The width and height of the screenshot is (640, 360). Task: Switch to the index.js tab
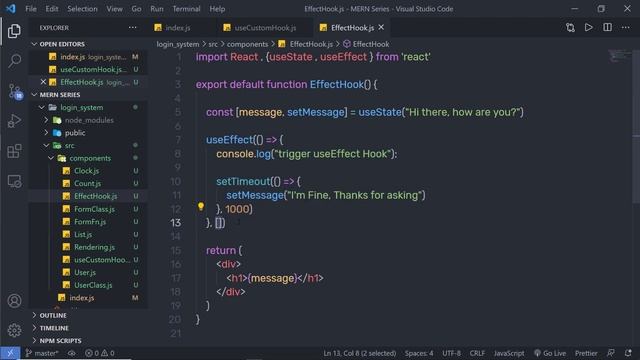(178, 28)
